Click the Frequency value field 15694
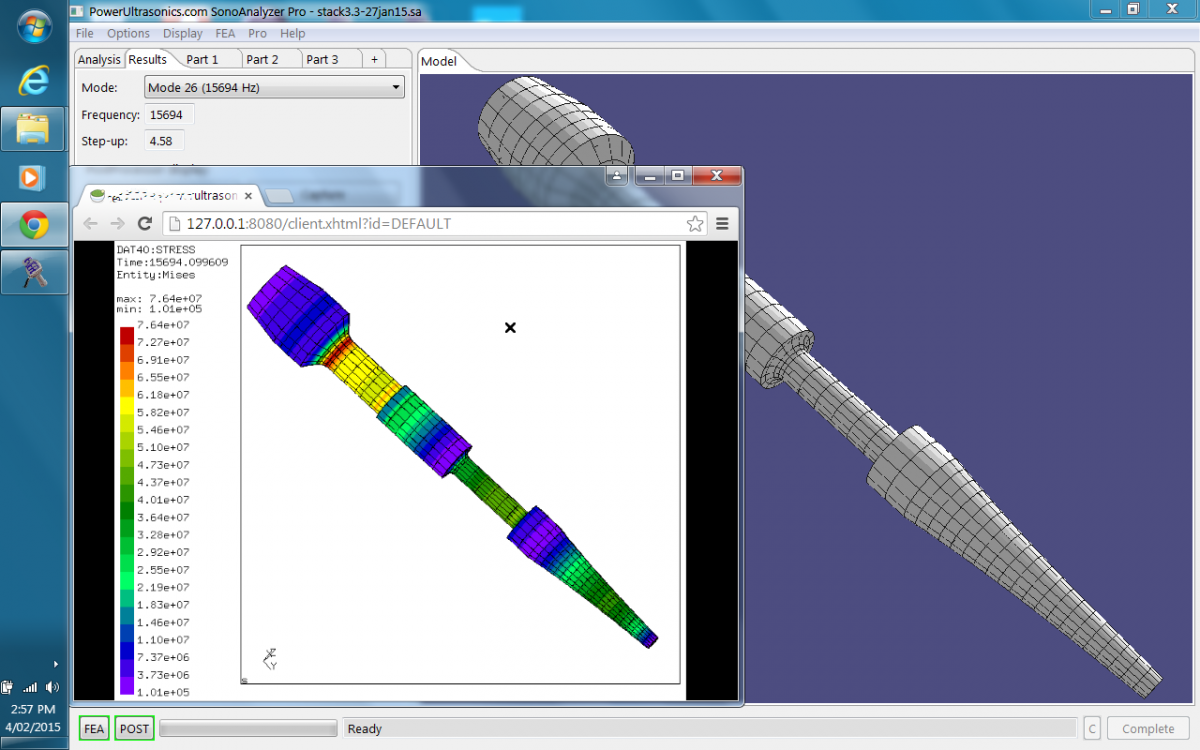Image resolution: width=1200 pixels, height=750 pixels. point(170,115)
